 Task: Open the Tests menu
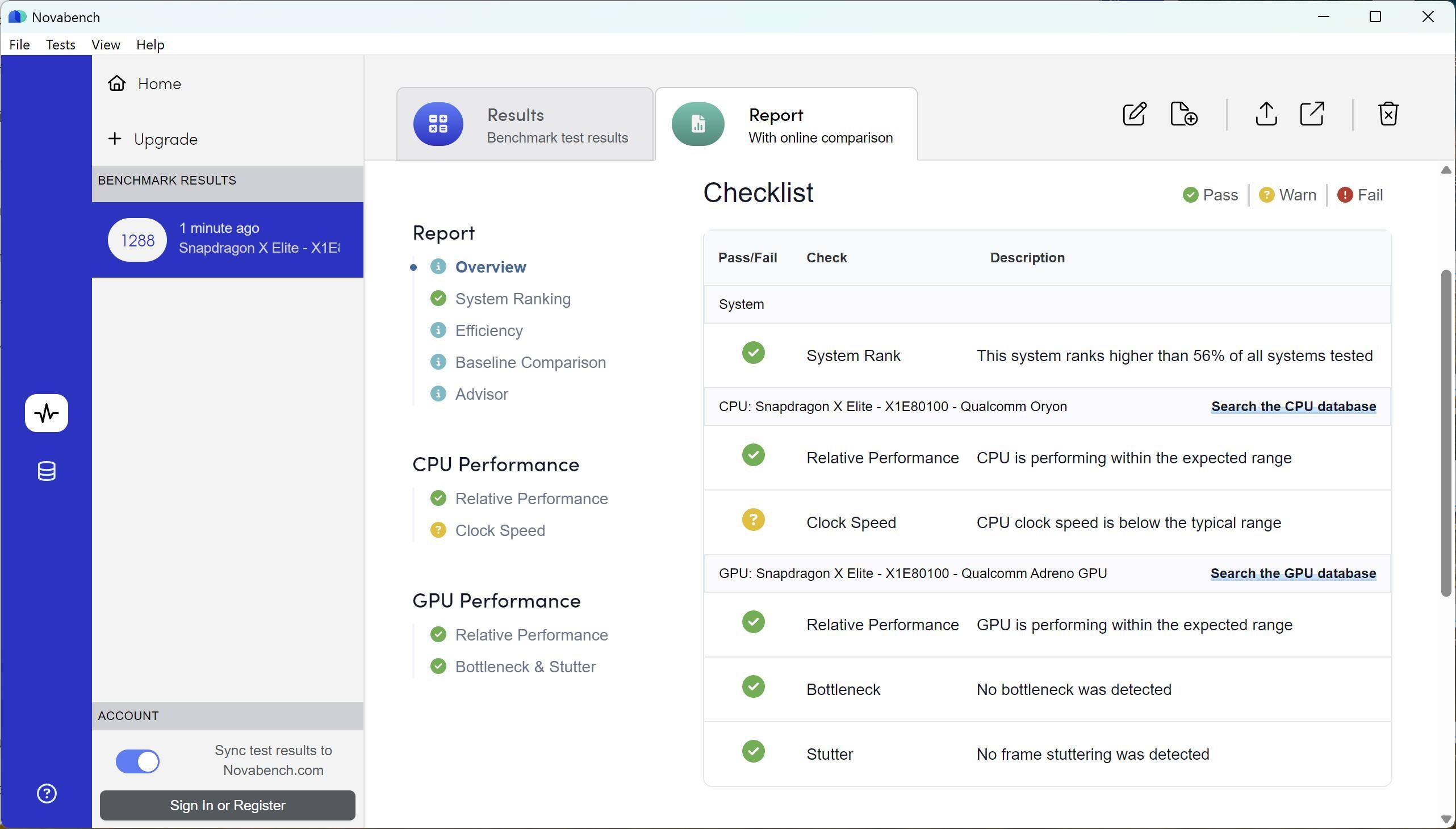tap(60, 44)
